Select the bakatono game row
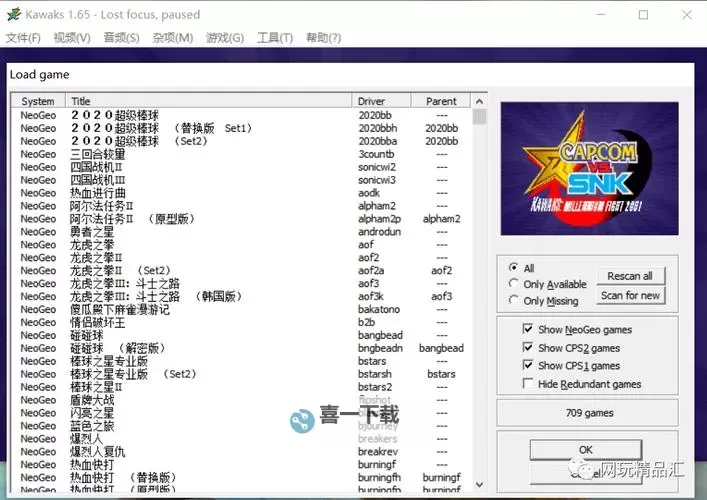The height and width of the screenshot is (500, 707). click(242, 310)
